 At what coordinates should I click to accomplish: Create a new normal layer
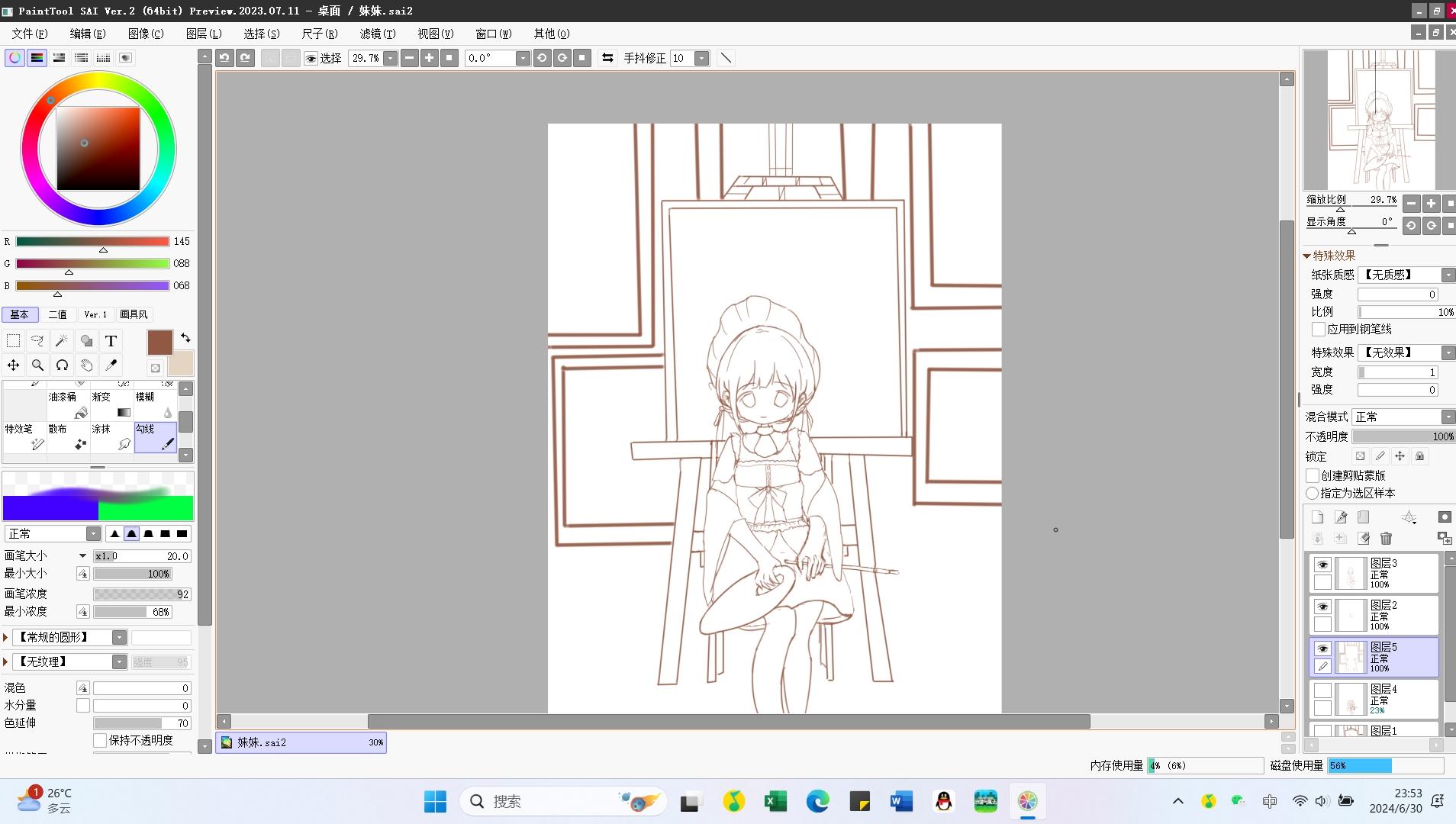(1317, 517)
